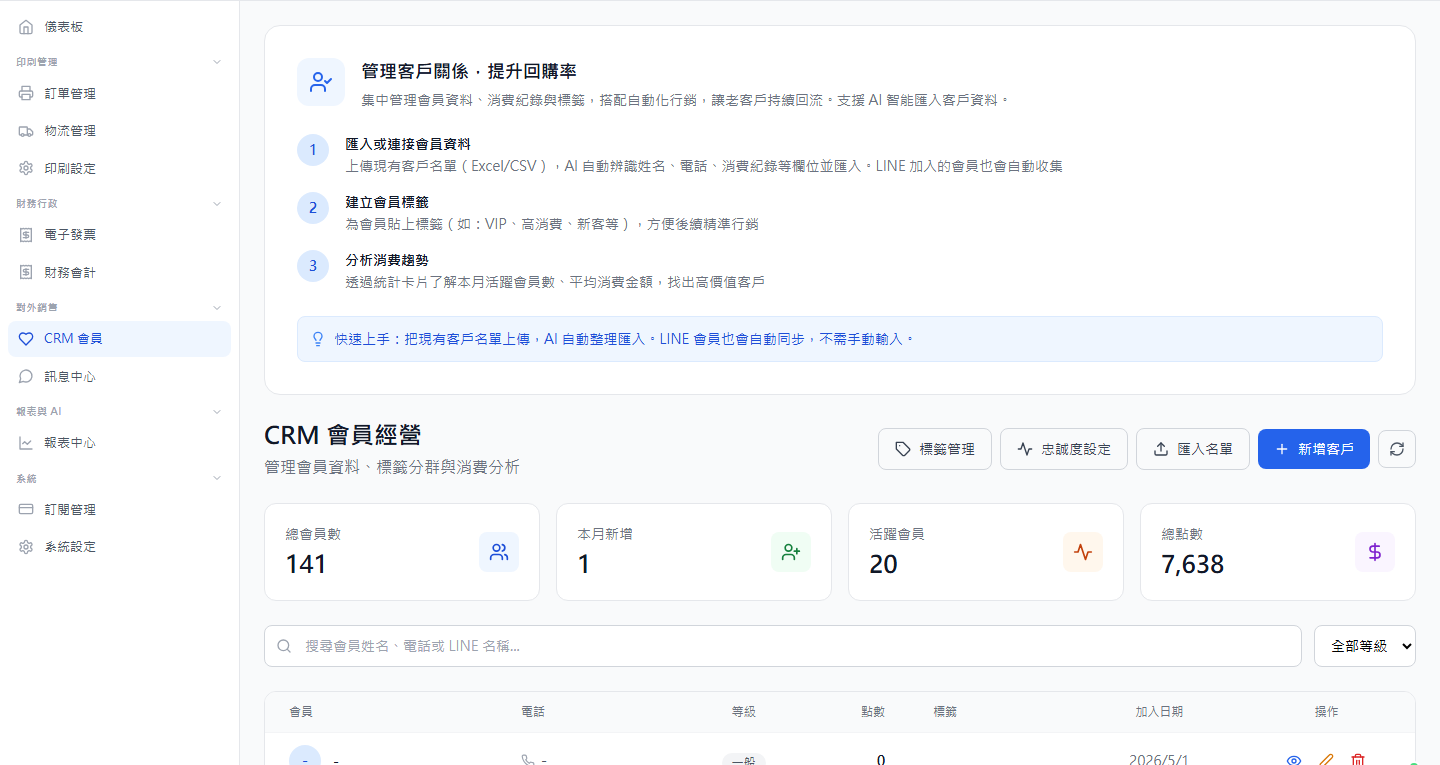Click the people icon in 總會員數 card
Screen dimensions: 1440x765
tap(499, 552)
